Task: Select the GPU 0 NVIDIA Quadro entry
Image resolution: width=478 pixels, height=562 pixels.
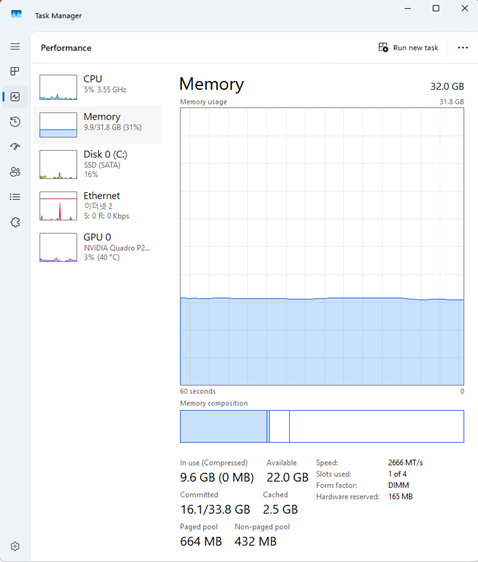Action: pyautogui.click(x=97, y=247)
